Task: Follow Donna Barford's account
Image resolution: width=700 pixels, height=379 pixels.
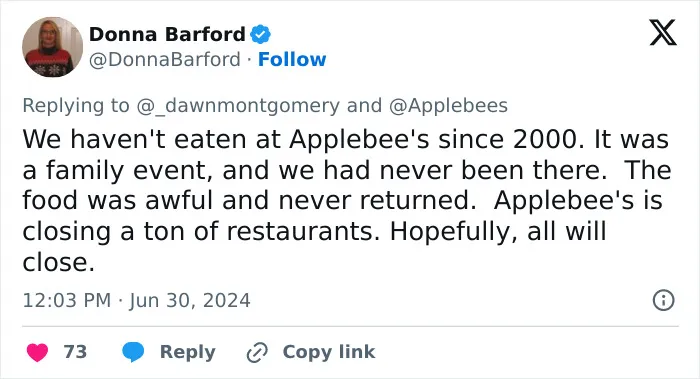Action: click(292, 59)
